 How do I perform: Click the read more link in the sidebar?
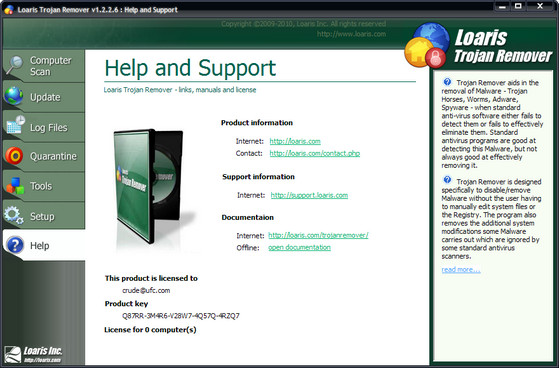pos(461,270)
